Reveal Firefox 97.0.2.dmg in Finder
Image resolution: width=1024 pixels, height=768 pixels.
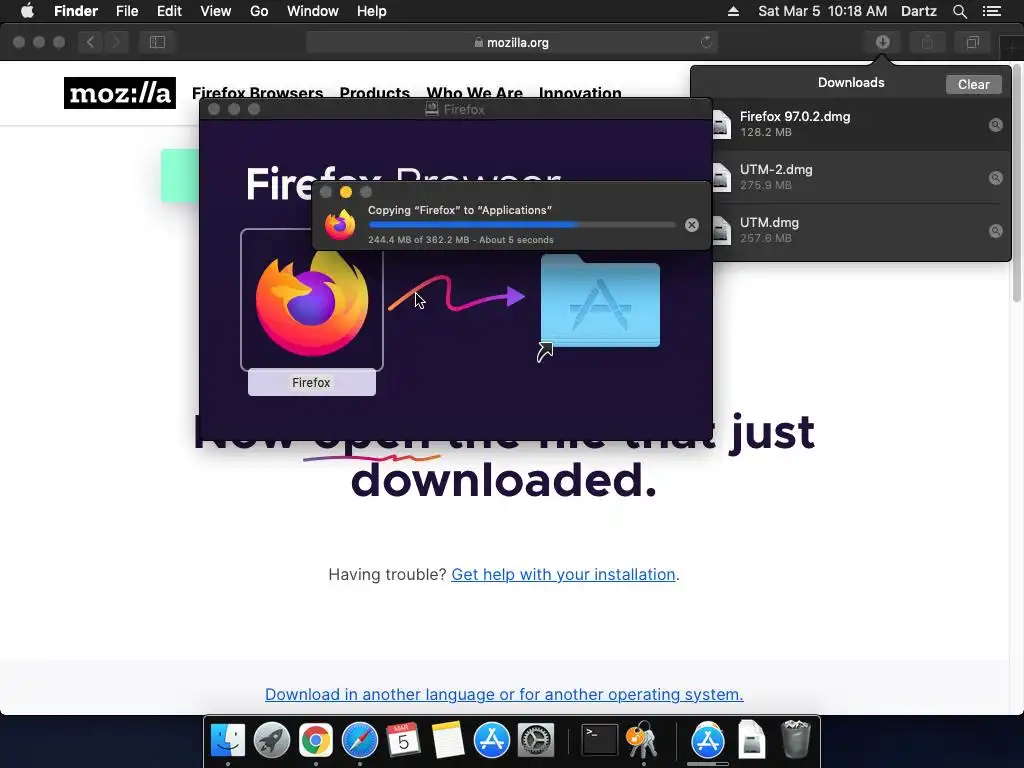(995, 125)
